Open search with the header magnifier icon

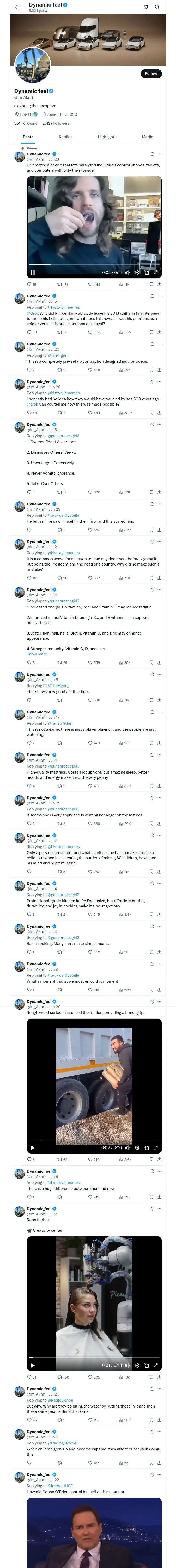tap(157, 7)
